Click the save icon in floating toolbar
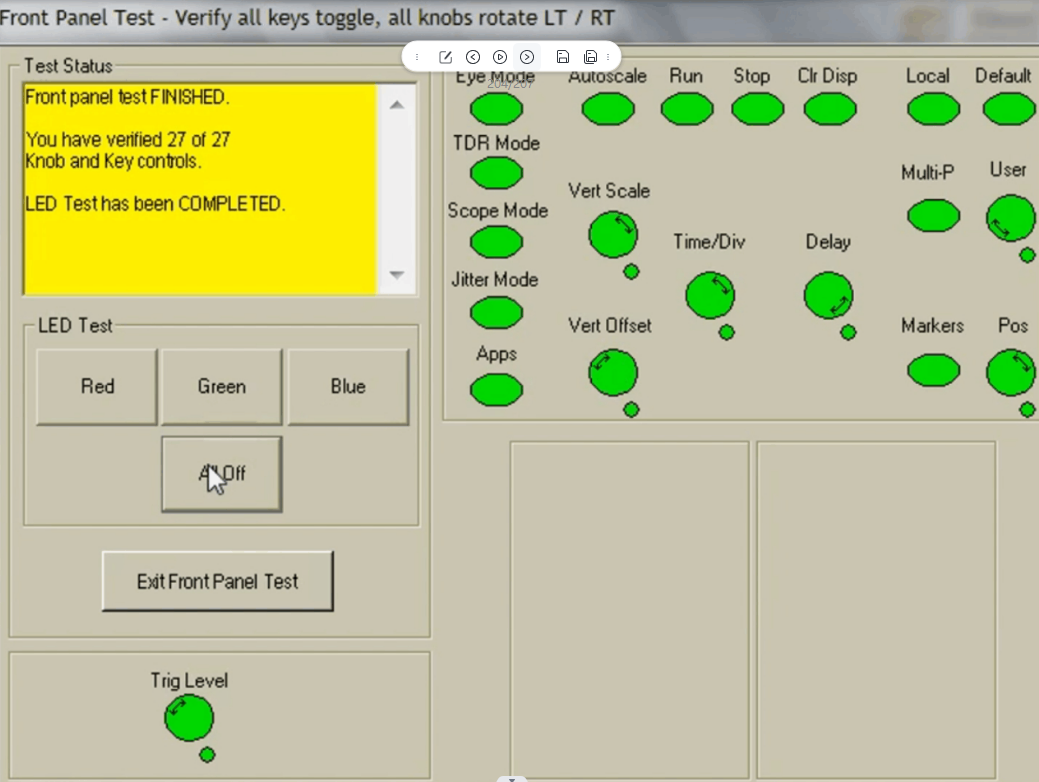Viewport: 1039px width, 782px height. (563, 57)
